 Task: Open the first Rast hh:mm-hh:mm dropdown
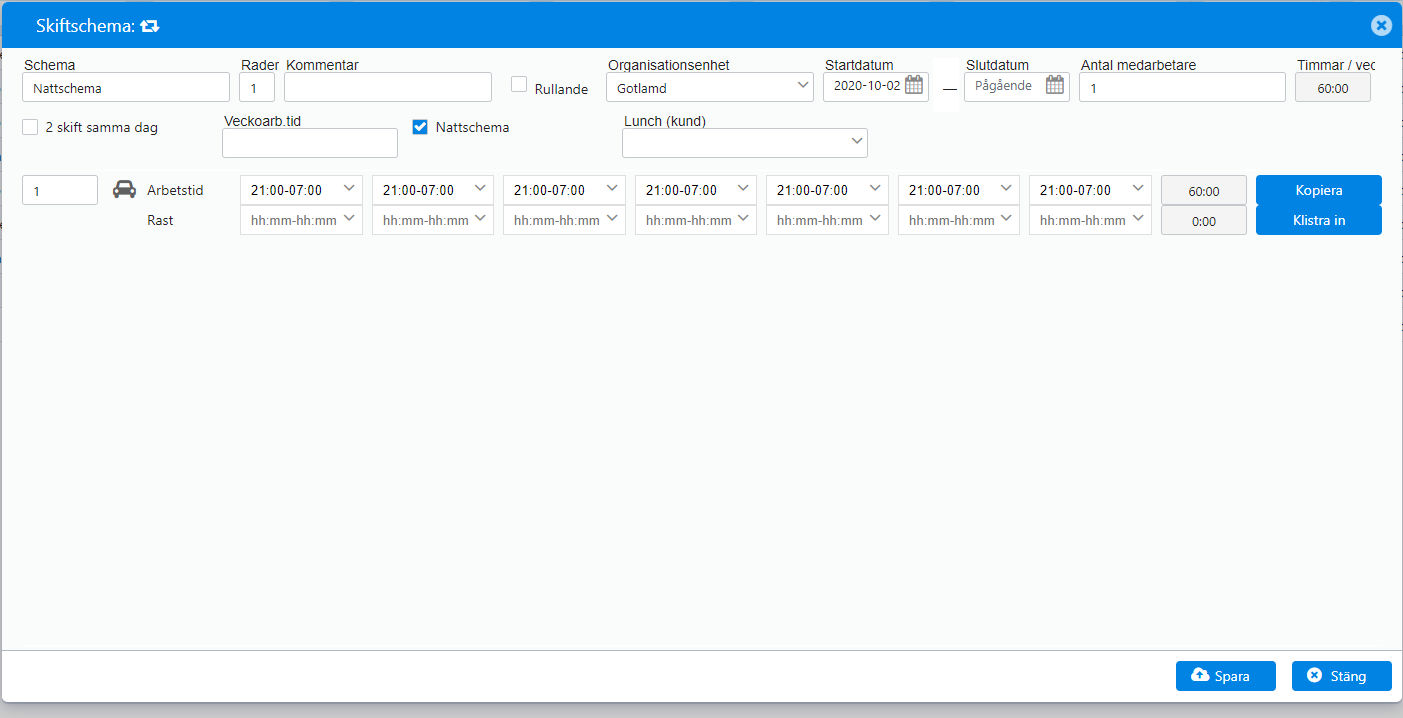tap(301, 220)
